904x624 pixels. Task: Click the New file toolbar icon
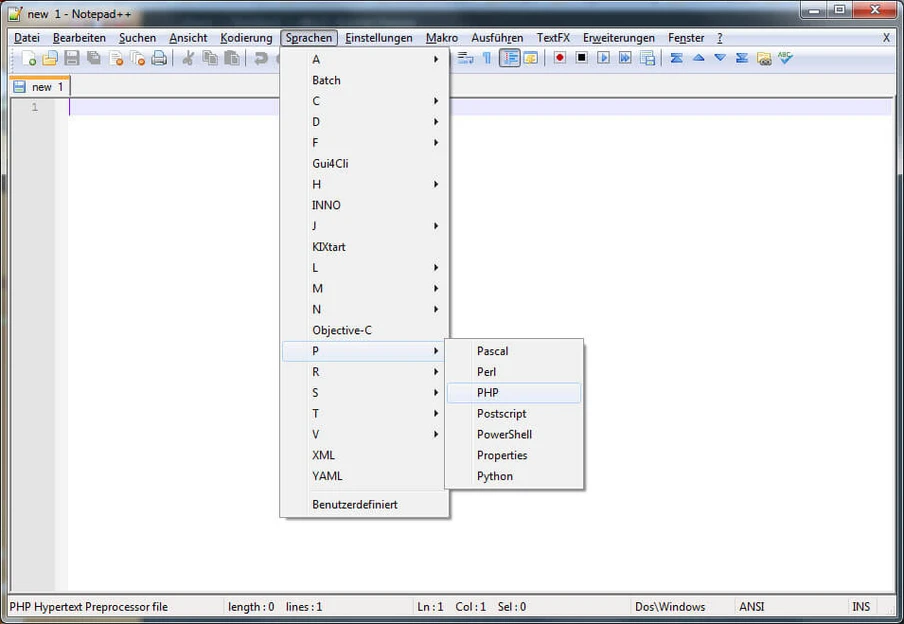29,59
